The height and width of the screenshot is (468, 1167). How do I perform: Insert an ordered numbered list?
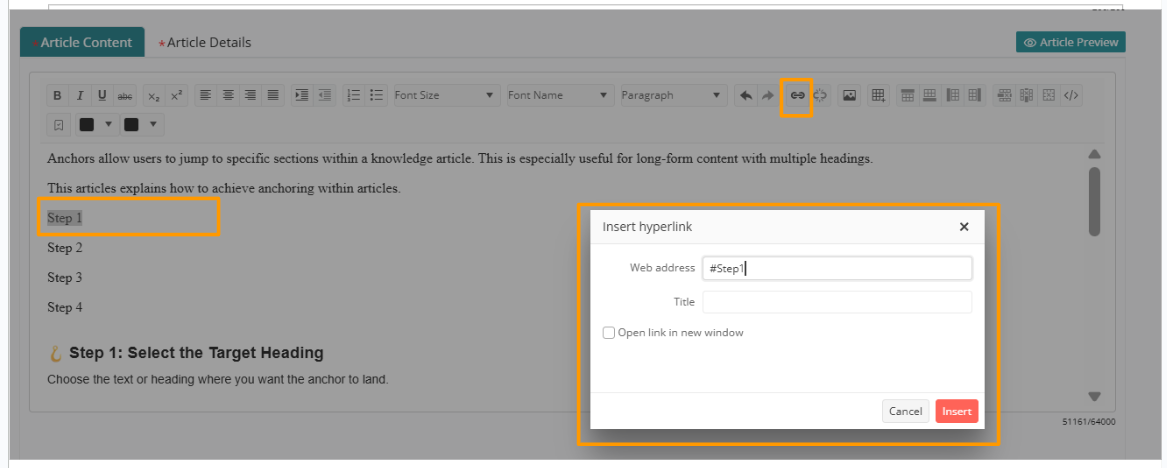tap(353, 96)
